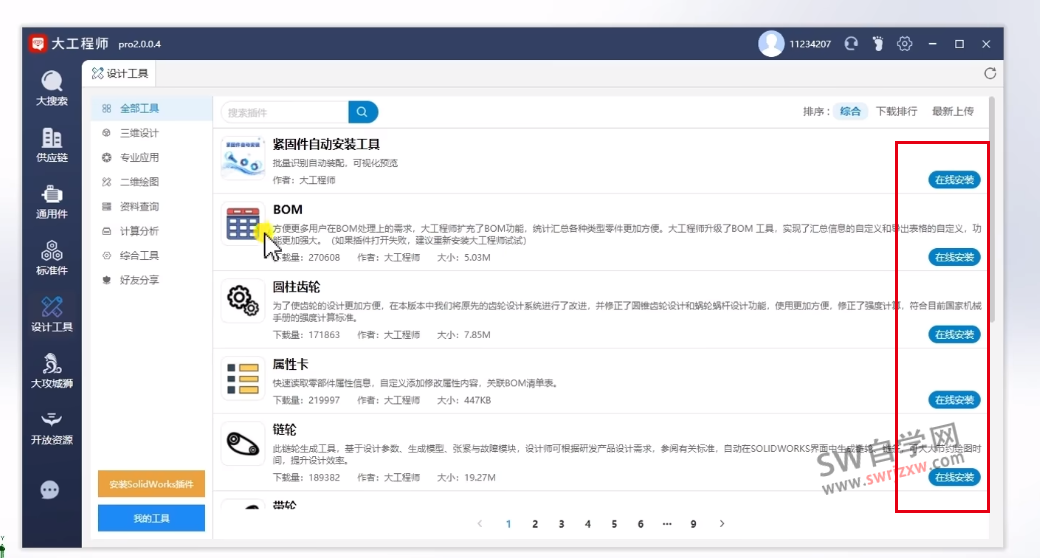Click 在线安装 for the BOM plugin

tap(954, 257)
